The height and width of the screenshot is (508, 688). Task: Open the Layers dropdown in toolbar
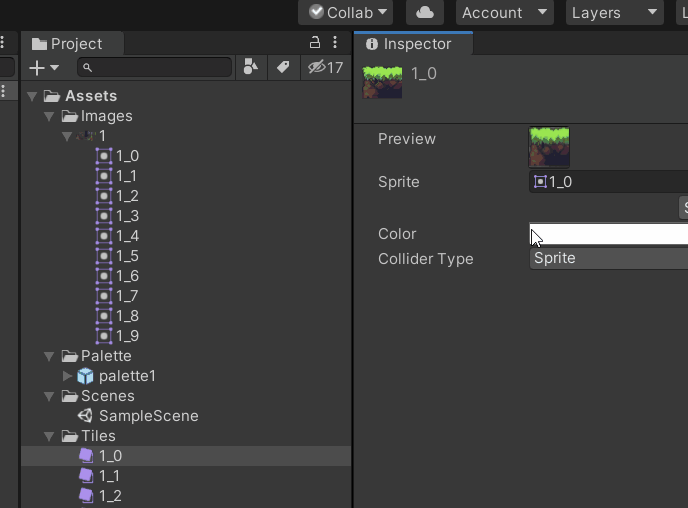(614, 12)
